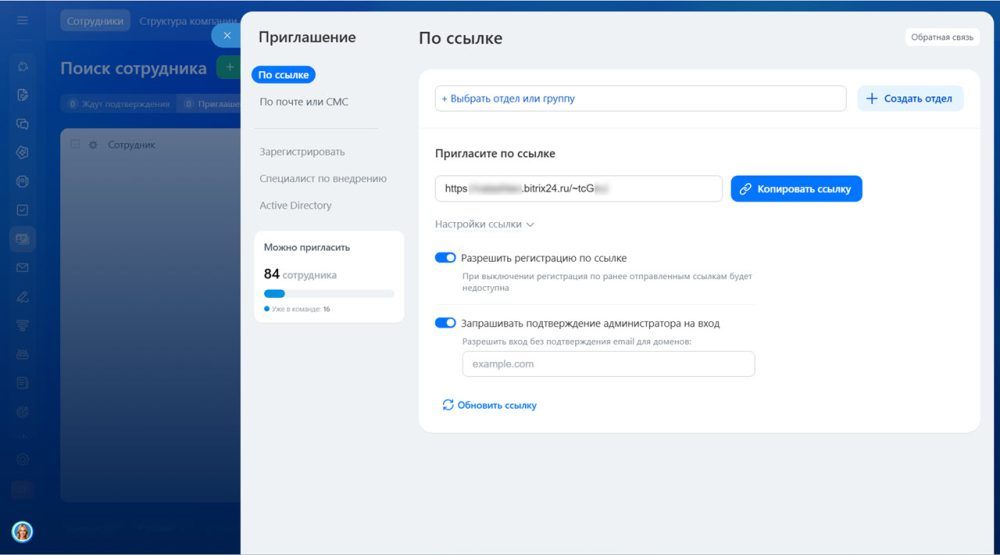Click the gear icon beside Сотрудник column
1000x555 pixels.
pyautogui.click(x=93, y=145)
